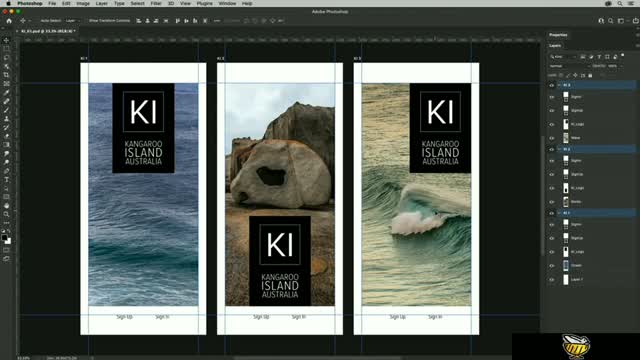Filter layers by pixel layers icon
This screenshot has width=640, height=360.
click(583, 57)
